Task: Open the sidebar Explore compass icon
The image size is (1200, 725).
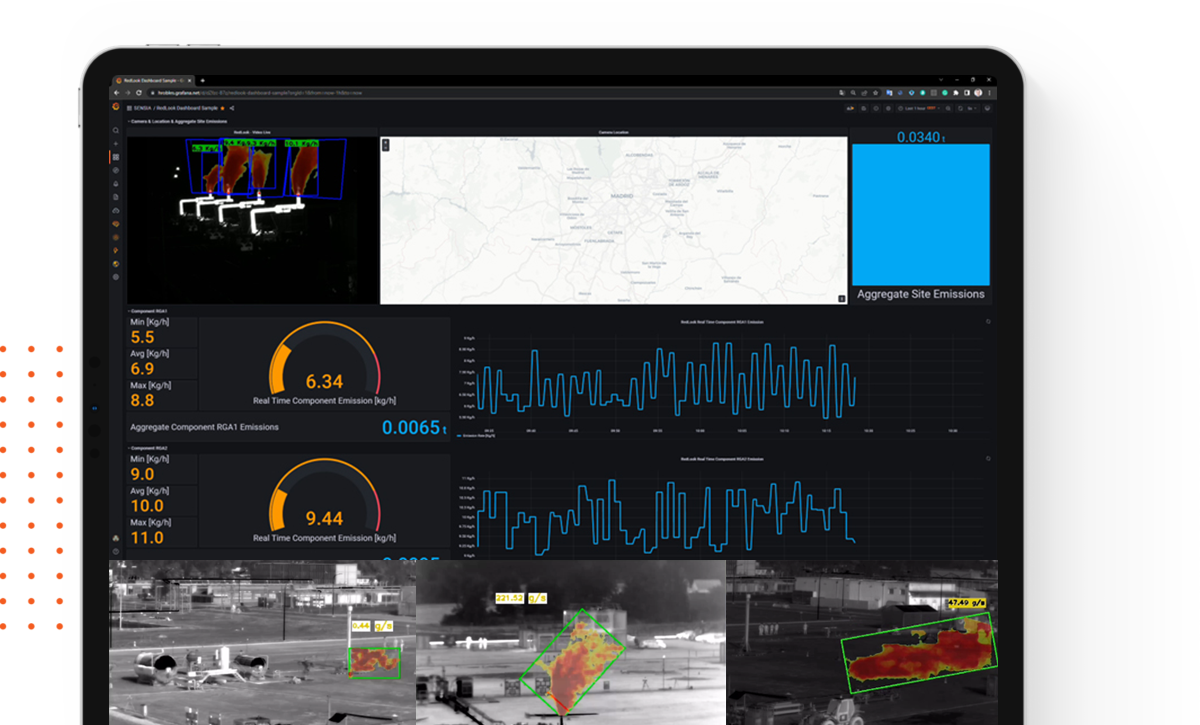Action: click(x=116, y=170)
